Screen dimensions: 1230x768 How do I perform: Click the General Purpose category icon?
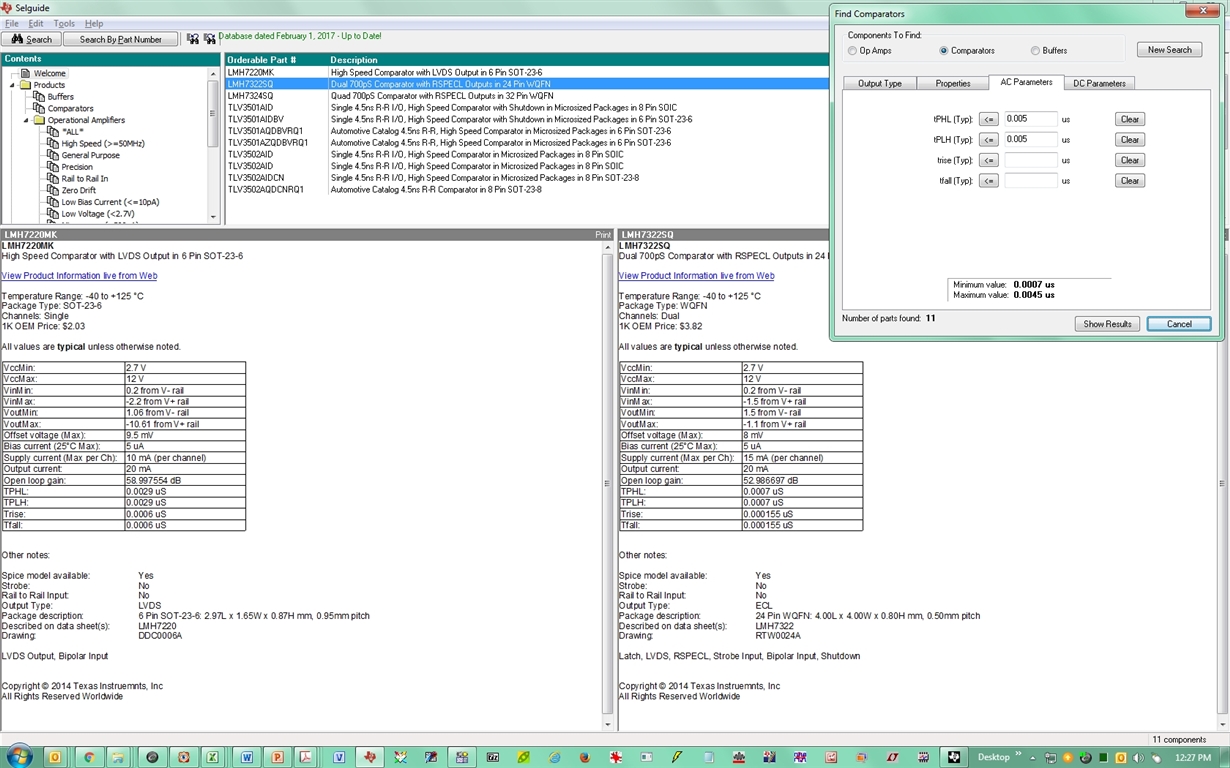(54, 155)
